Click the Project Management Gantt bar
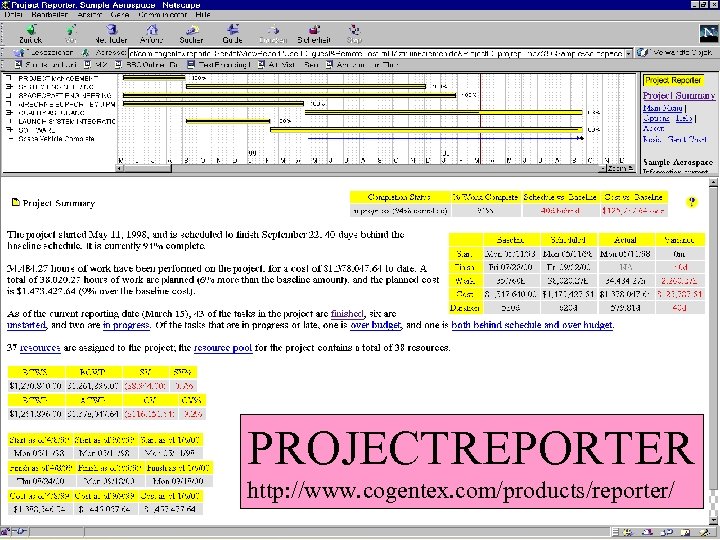The width and height of the screenshot is (720, 540). (x=154, y=78)
